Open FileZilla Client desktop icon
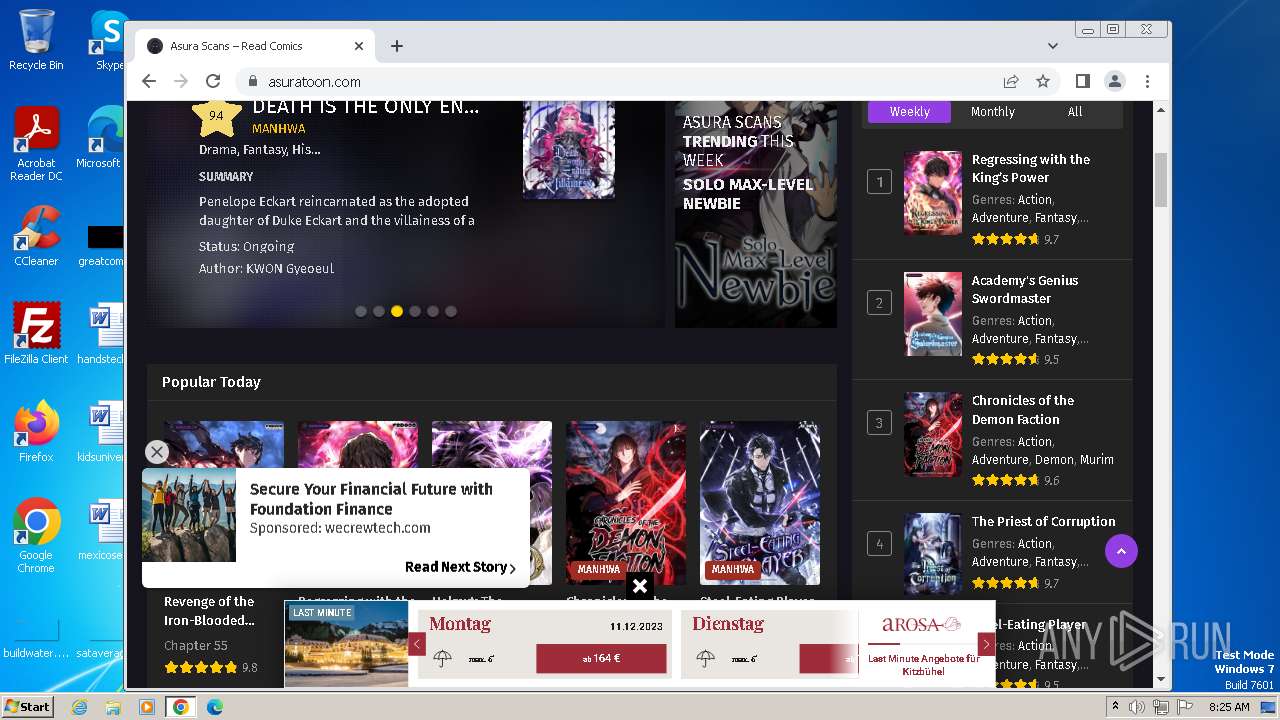1280x720 pixels. click(x=36, y=333)
